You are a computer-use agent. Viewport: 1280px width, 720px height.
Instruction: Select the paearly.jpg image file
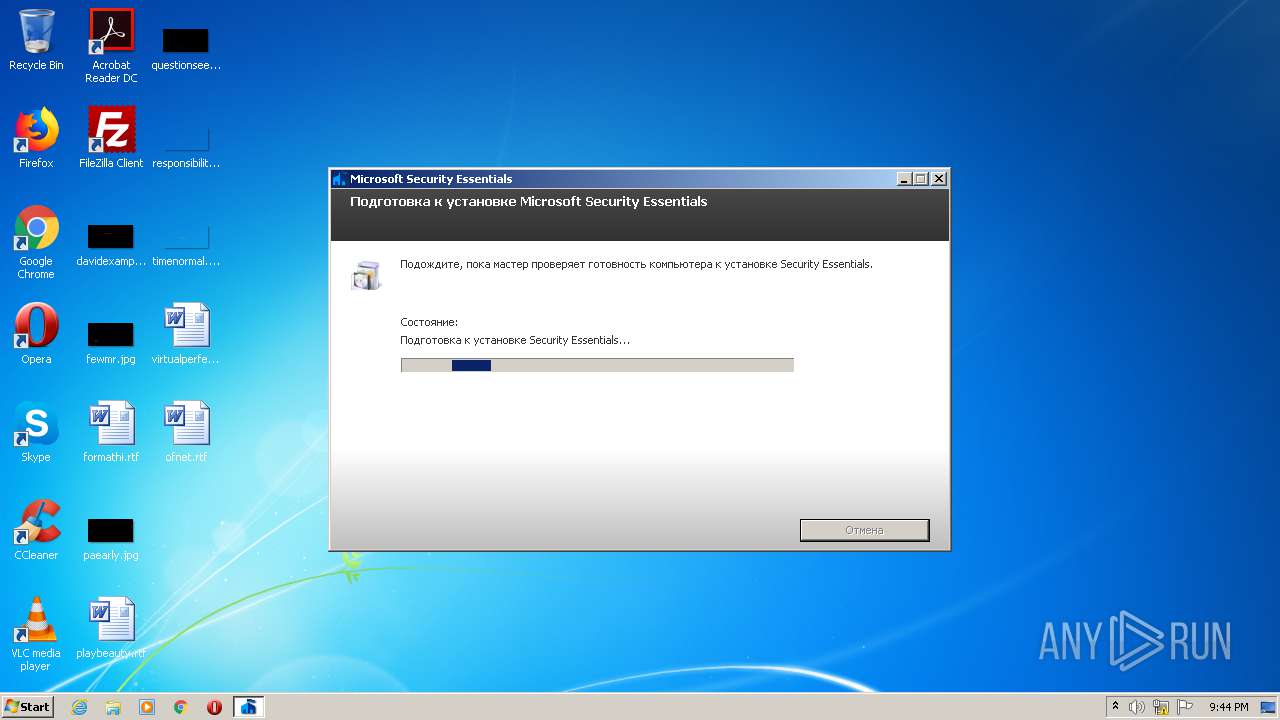point(111,538)
